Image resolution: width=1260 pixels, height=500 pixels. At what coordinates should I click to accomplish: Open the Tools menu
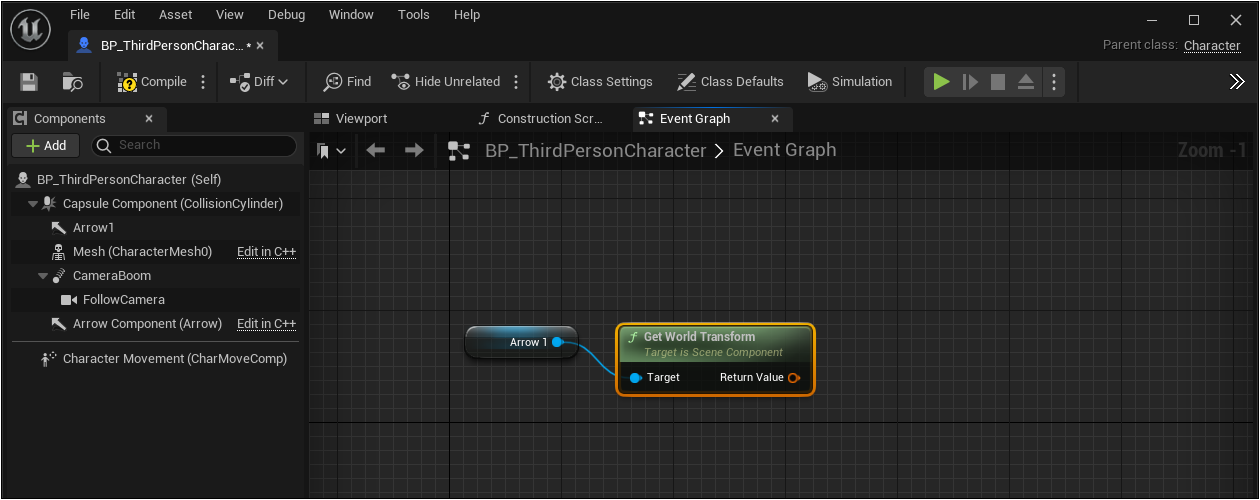[414, 15]
